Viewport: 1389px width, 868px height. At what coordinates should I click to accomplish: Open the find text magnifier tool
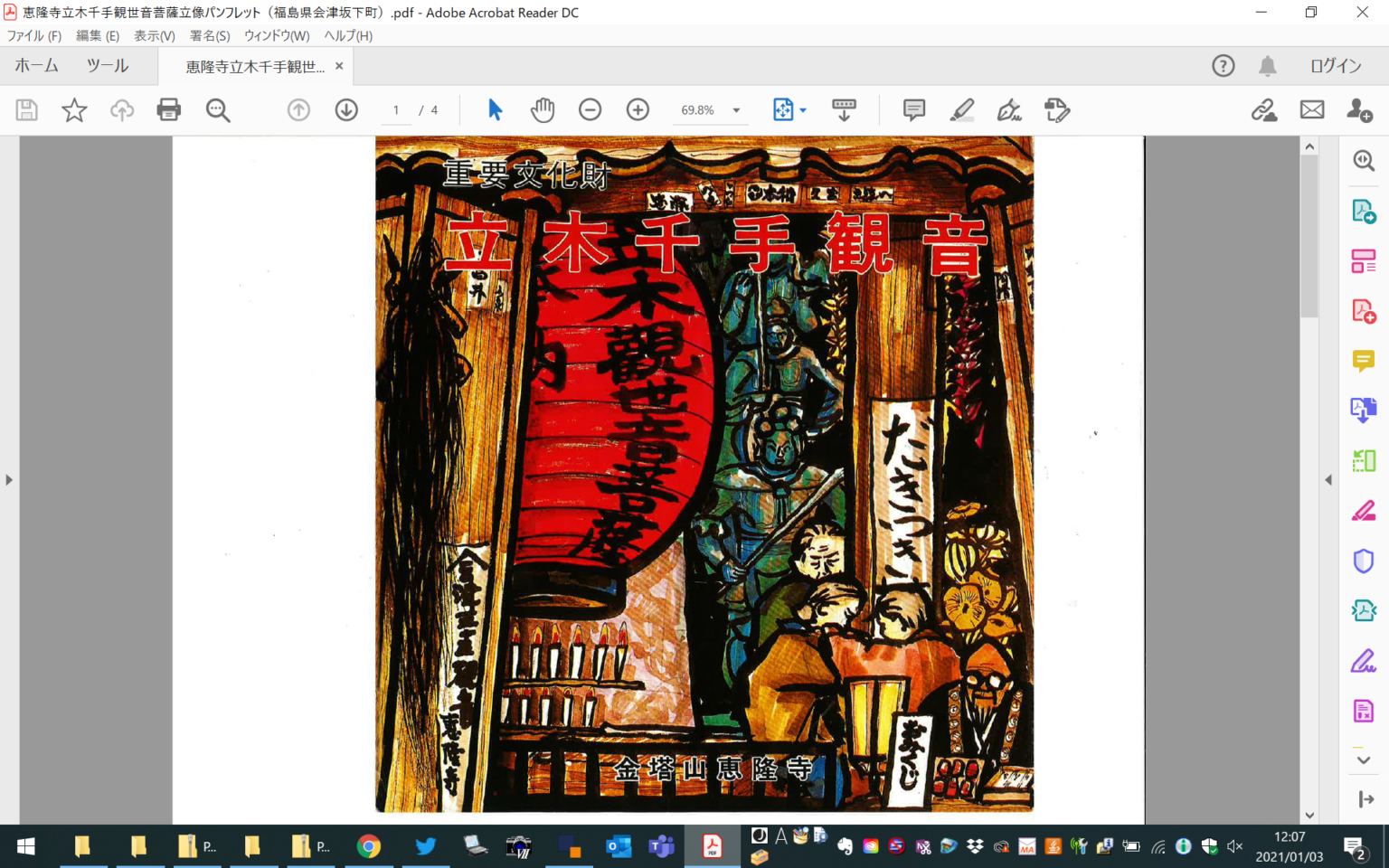218,110
